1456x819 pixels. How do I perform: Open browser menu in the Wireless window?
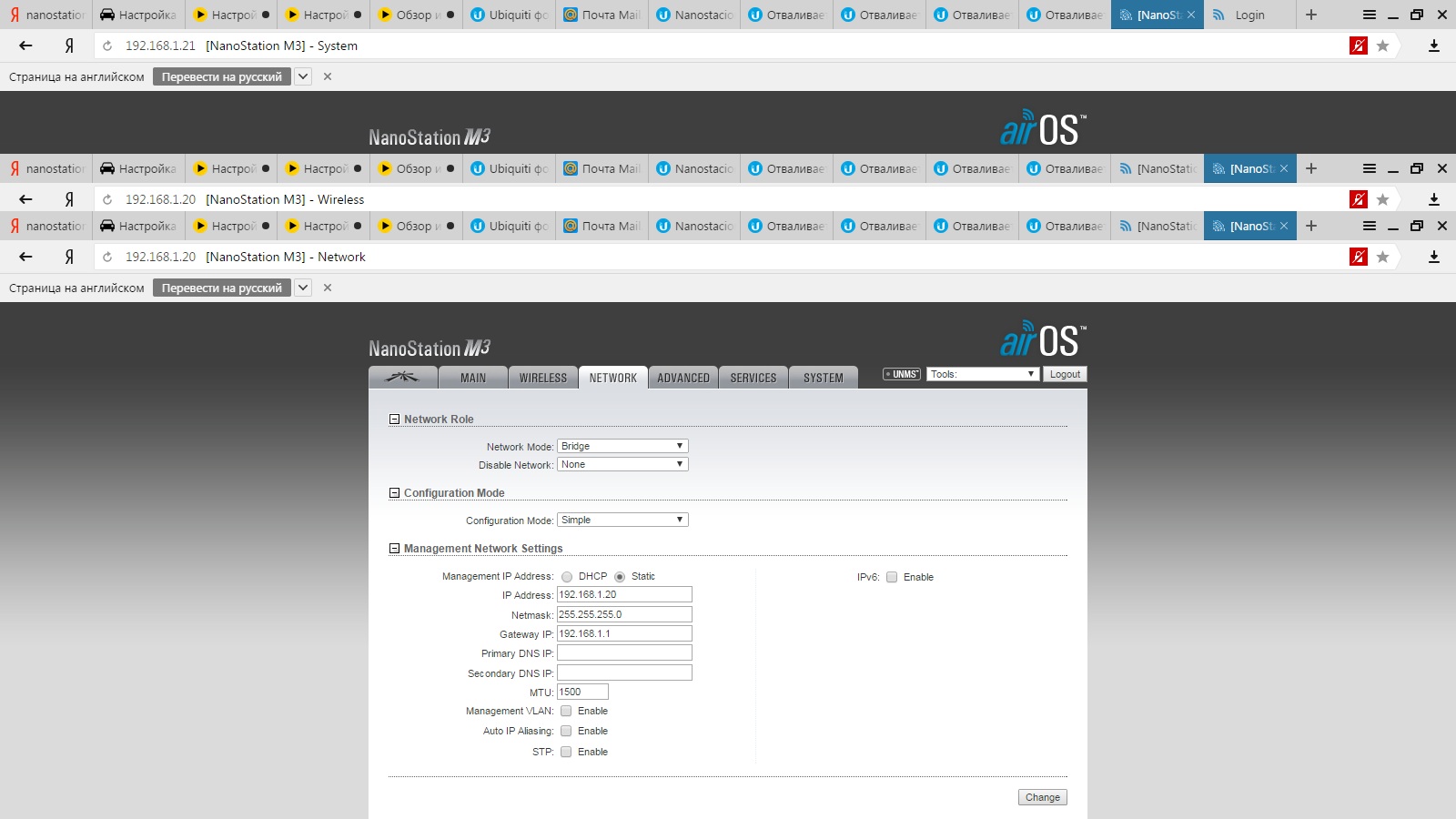1370,168
